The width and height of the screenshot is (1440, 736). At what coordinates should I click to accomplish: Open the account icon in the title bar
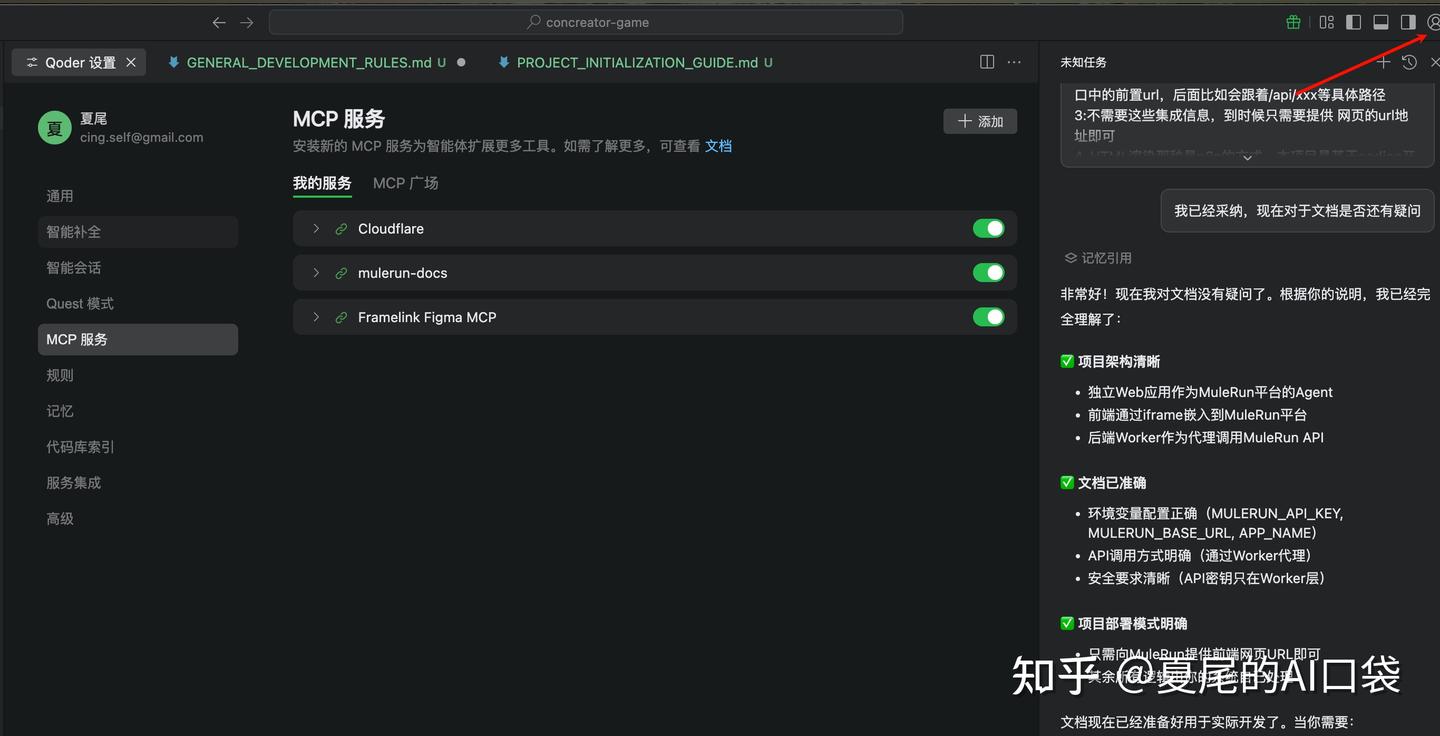click(1434, 21)
